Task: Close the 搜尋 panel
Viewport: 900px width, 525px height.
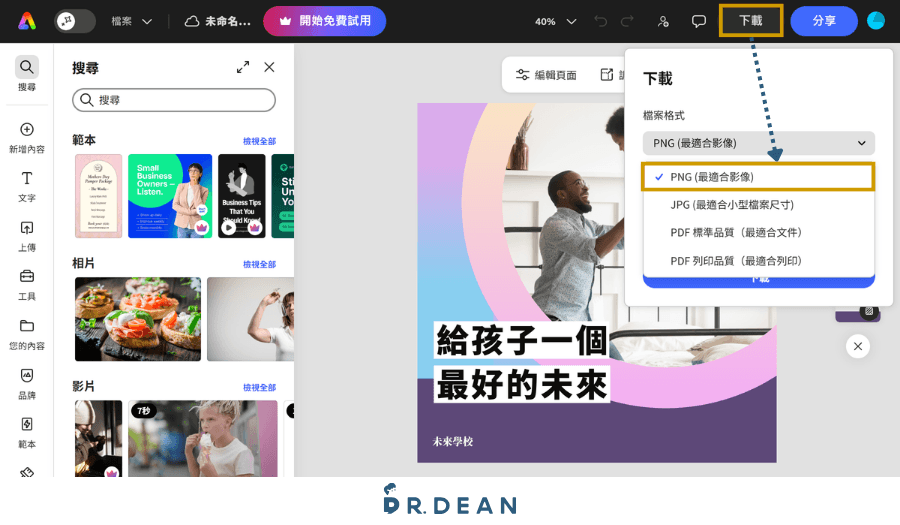Action: [269, 67]
